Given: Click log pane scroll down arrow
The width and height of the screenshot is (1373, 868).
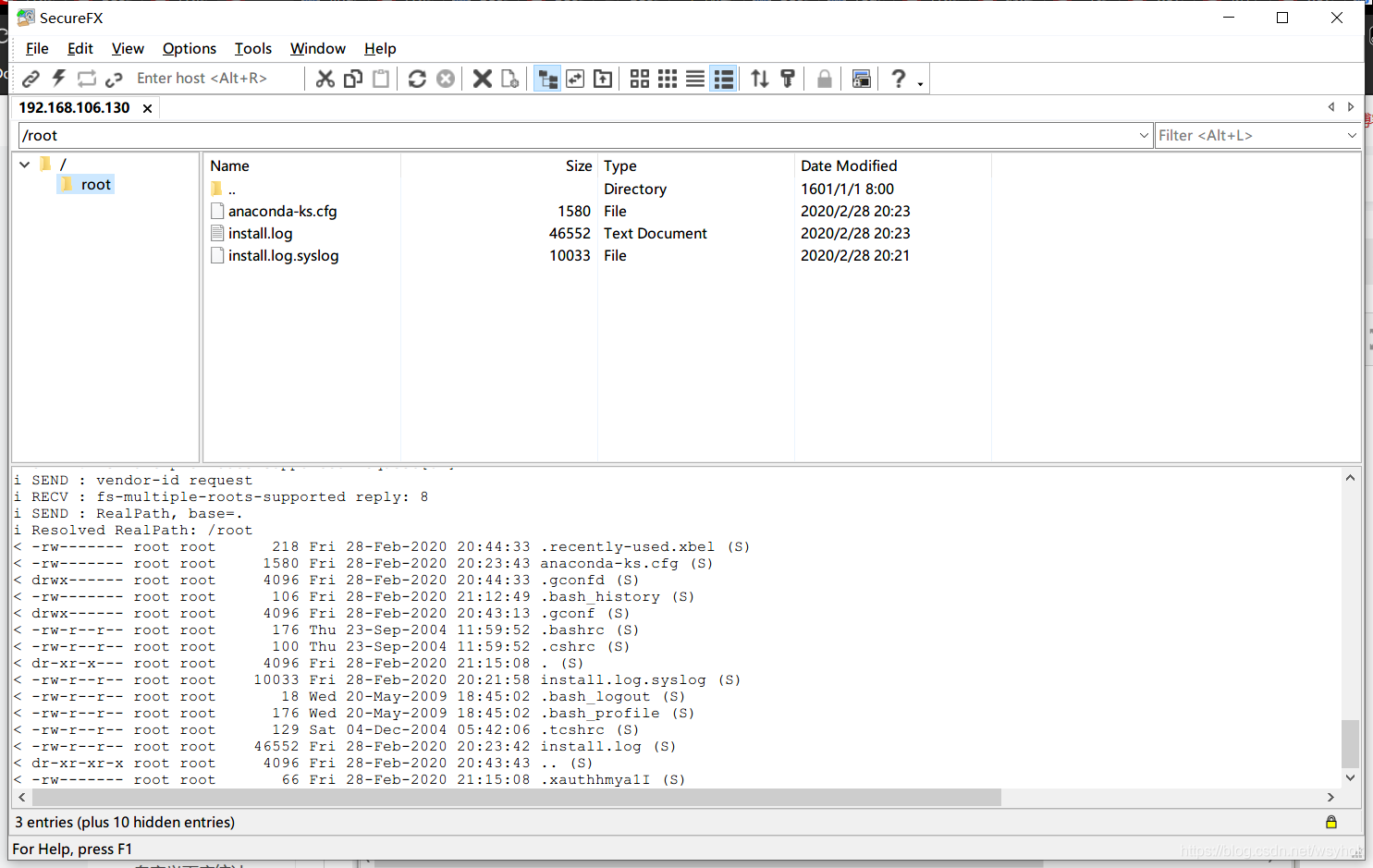Looking at the screenshot, I should (x=1351, y=778).
